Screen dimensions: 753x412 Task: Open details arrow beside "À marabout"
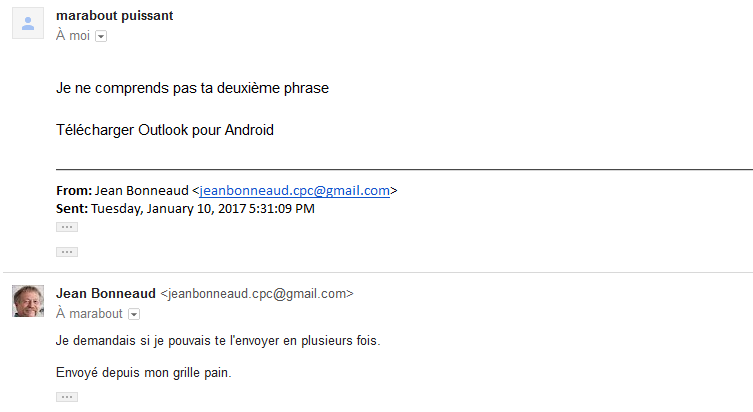(134, 314)
